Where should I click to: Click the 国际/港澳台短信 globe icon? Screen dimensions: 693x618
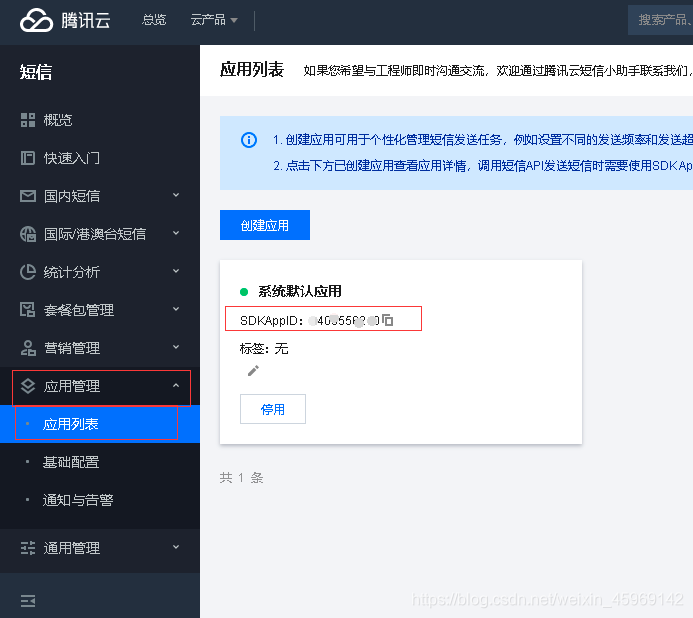(28, 234)
